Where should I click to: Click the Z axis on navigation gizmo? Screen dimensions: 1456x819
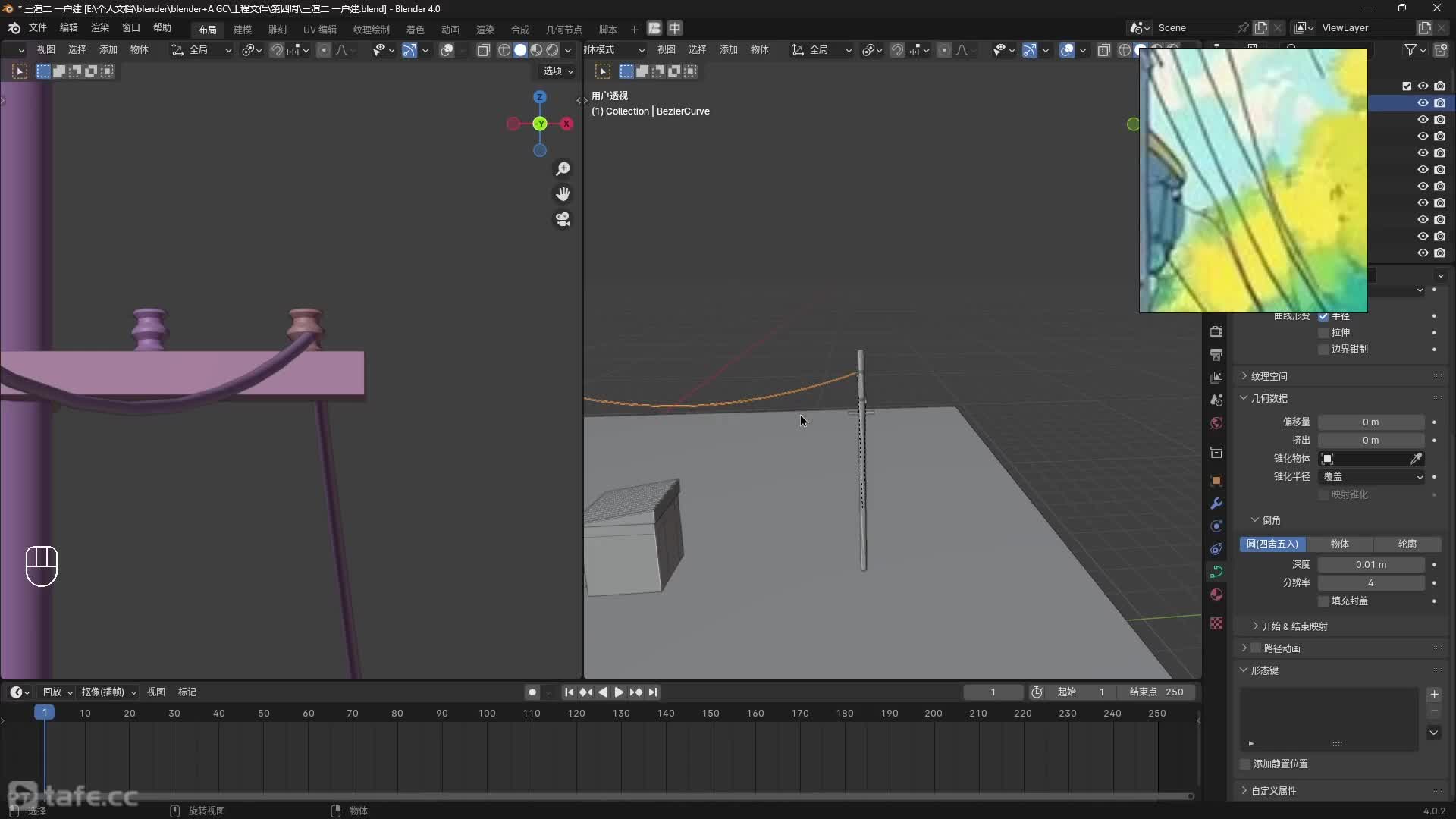(539, 97)
